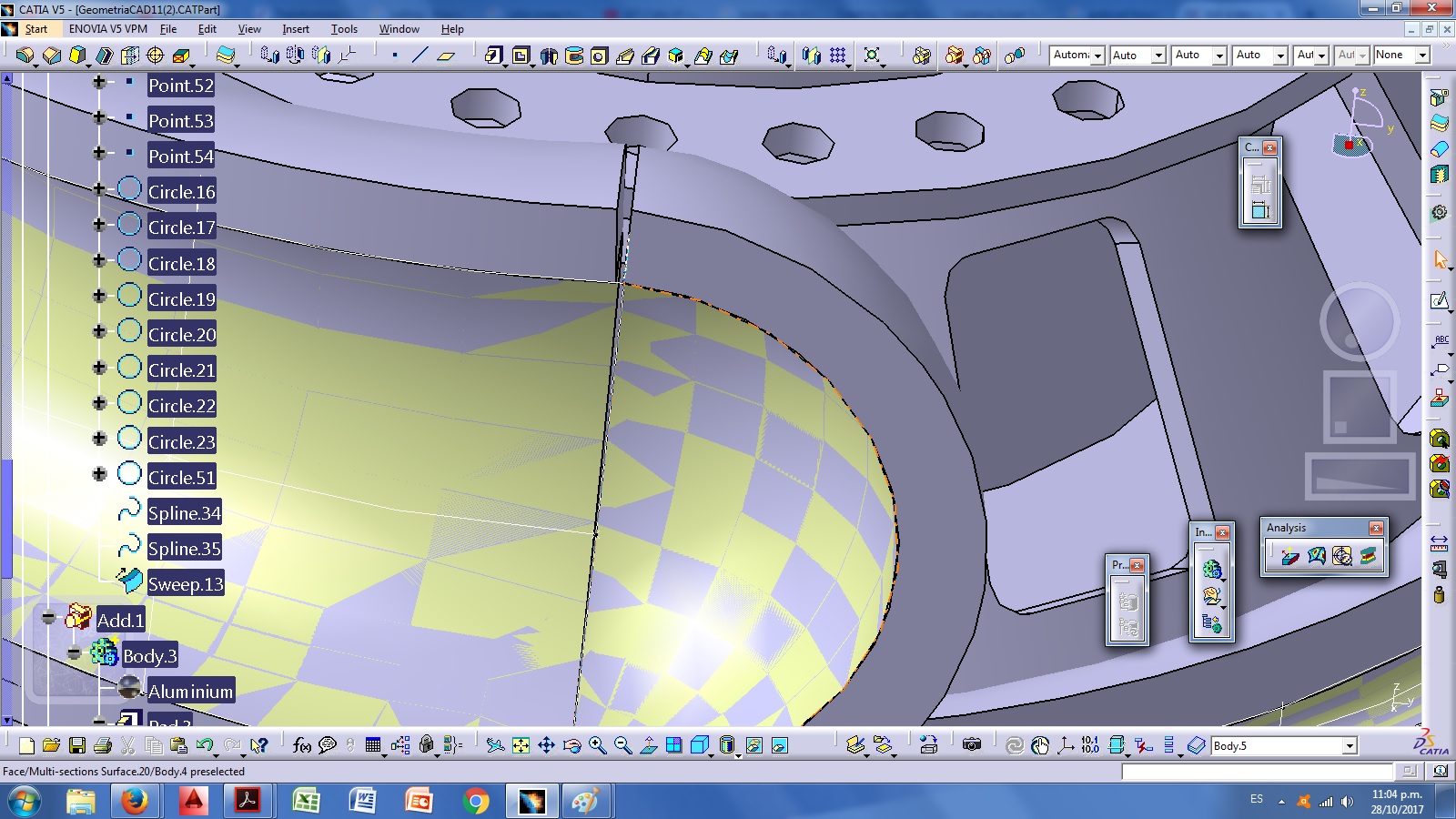Open the Insert menu
Screen dimensions: 1456x819
[x=295, y=28]
